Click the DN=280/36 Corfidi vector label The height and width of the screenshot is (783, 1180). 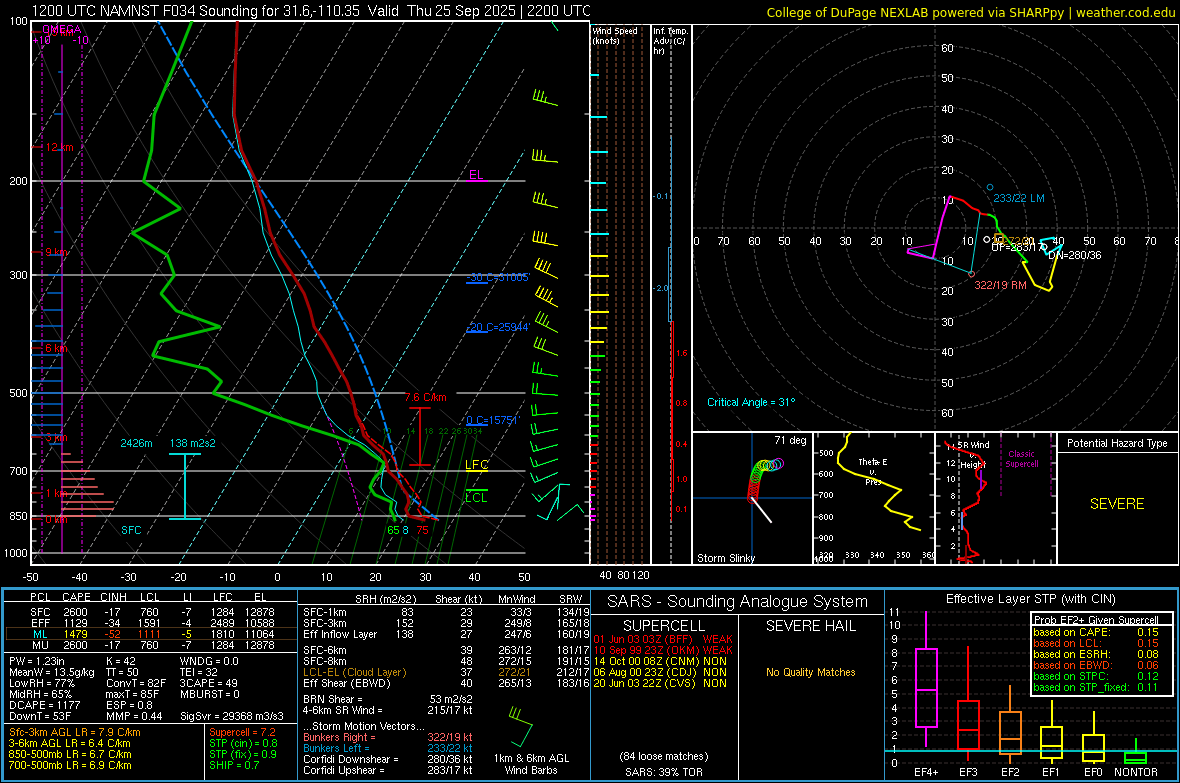point(1075,255)
